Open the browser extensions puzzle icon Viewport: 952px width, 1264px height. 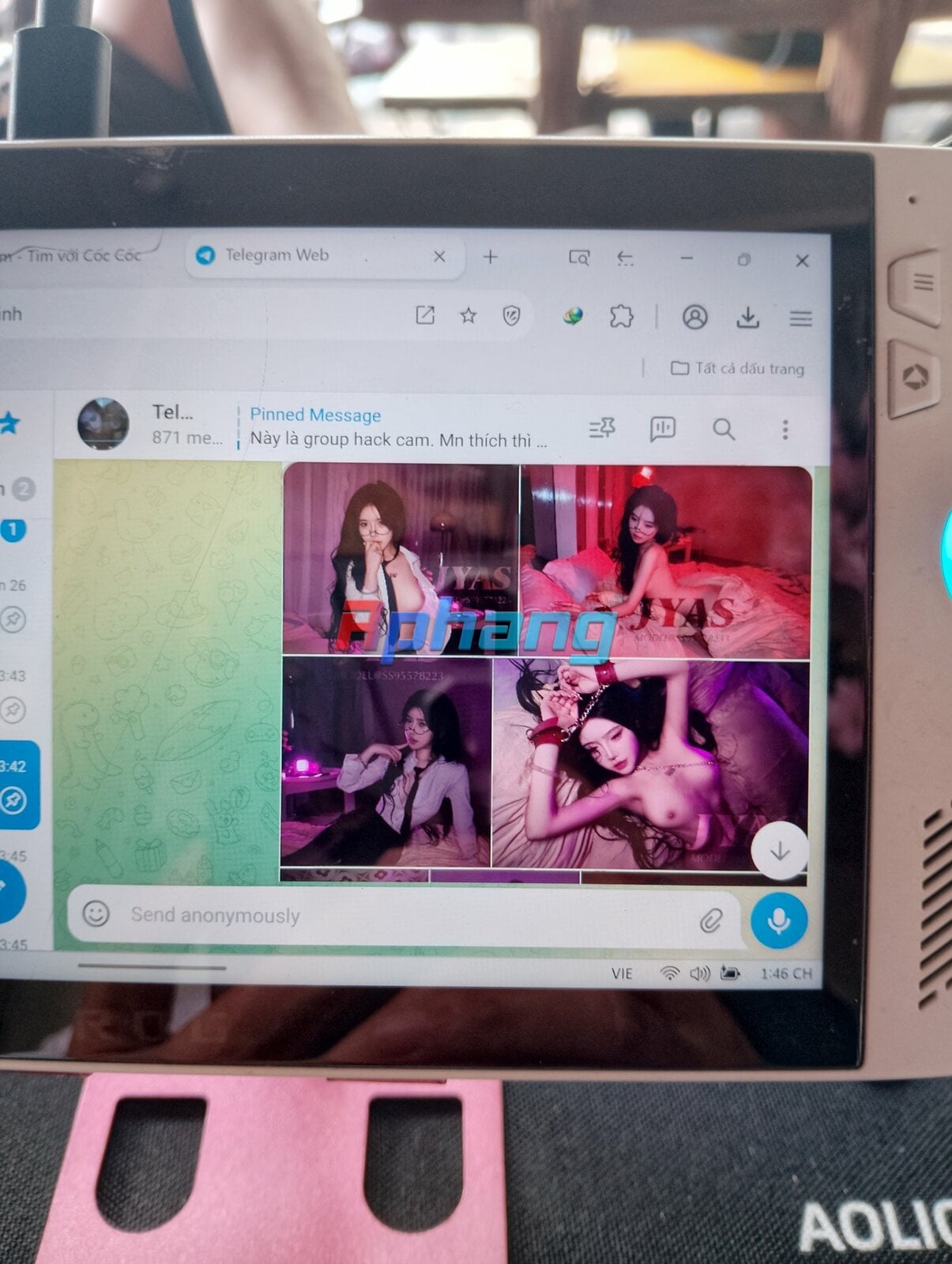coord(622,317)
